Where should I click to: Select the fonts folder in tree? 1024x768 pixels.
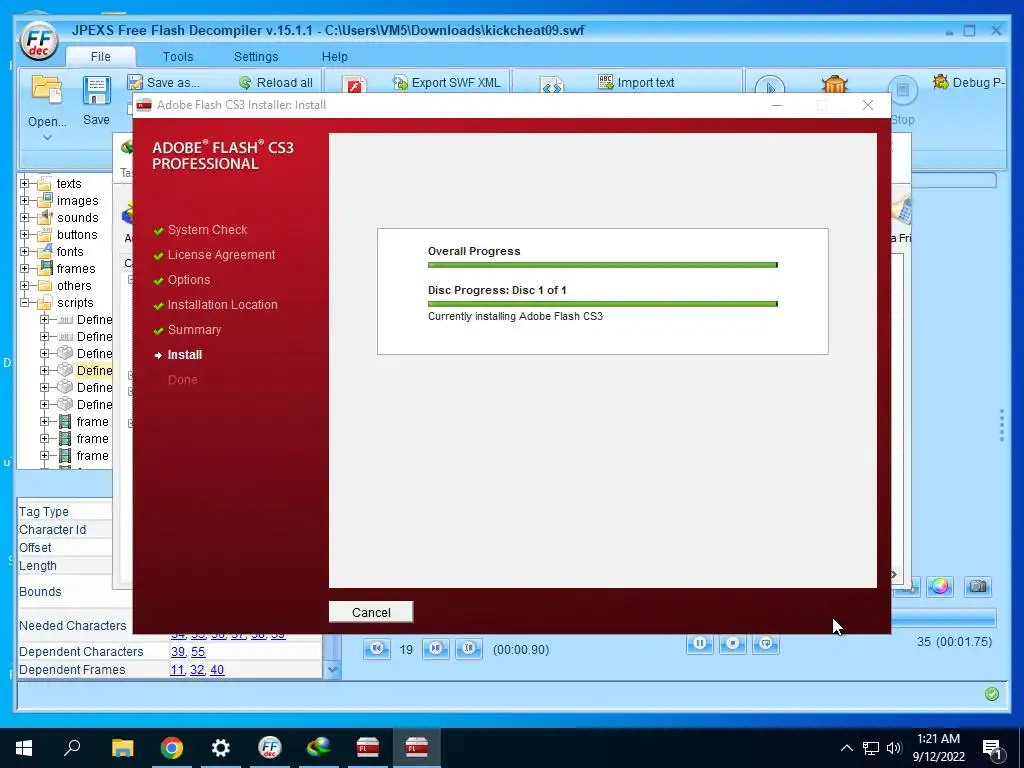point(70,251)
